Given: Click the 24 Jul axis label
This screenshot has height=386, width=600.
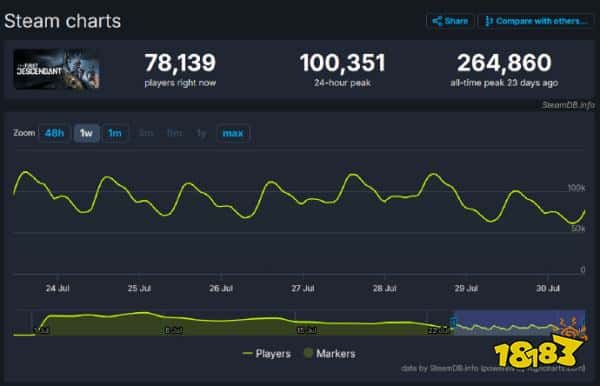Looking at the screenshot, I should pos(58,288).
